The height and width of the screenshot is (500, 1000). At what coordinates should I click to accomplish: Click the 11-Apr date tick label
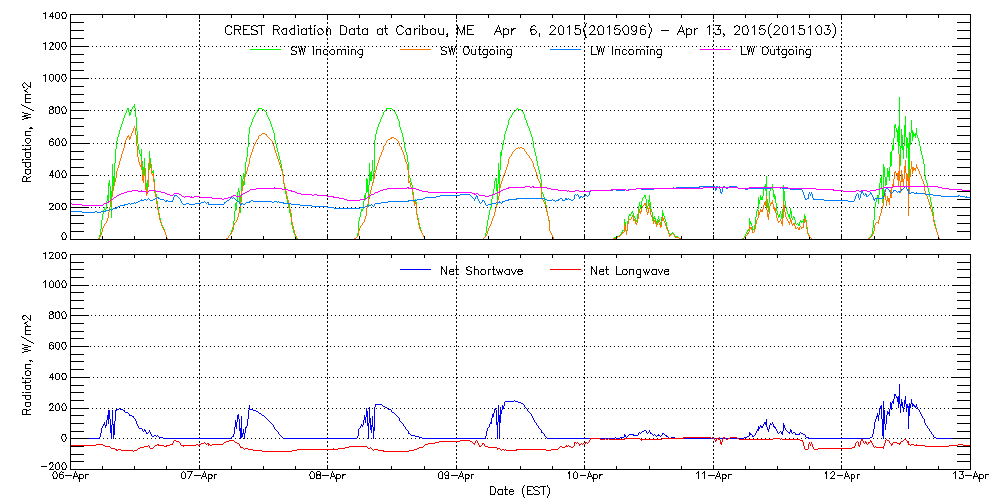click(713, 477)
